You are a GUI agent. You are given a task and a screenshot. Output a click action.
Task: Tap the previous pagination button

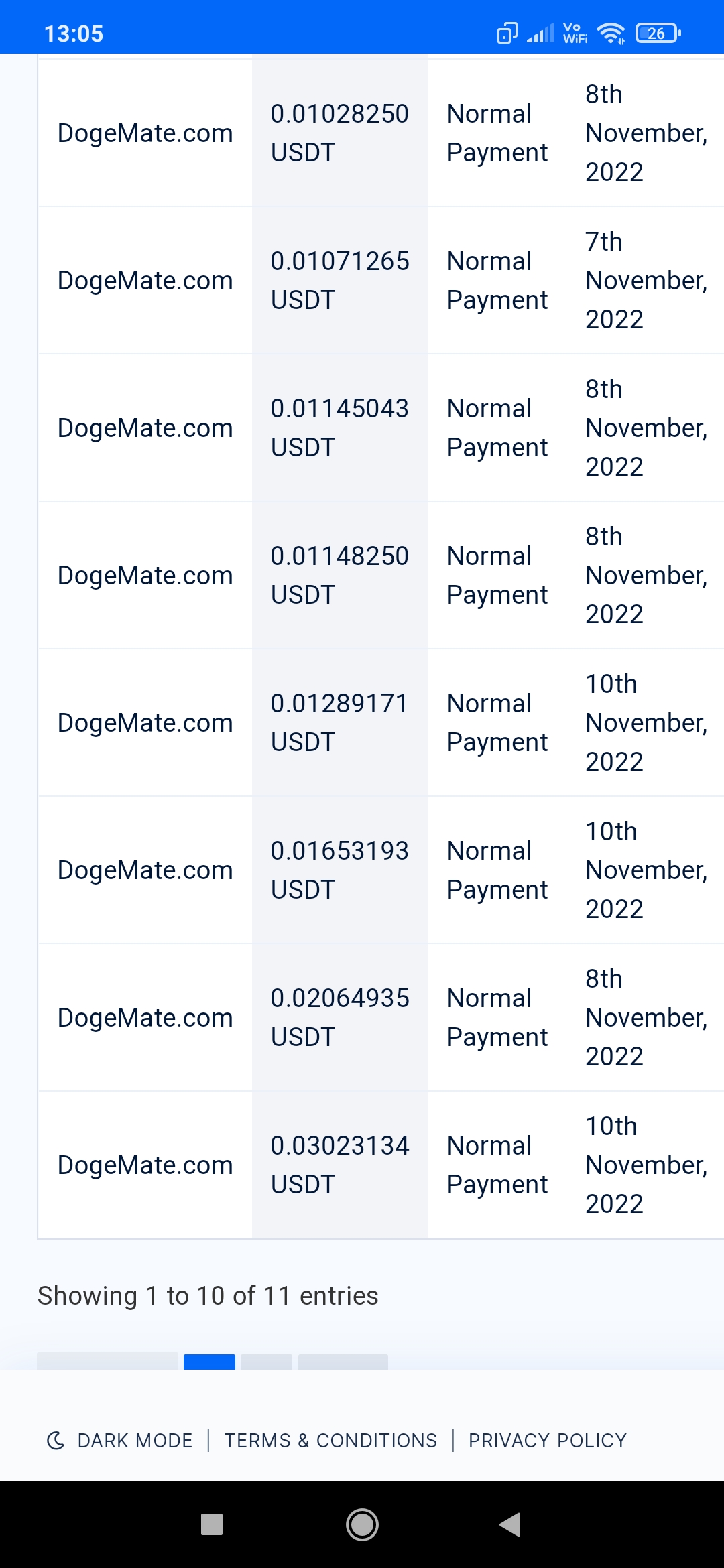pos(107,1362)
